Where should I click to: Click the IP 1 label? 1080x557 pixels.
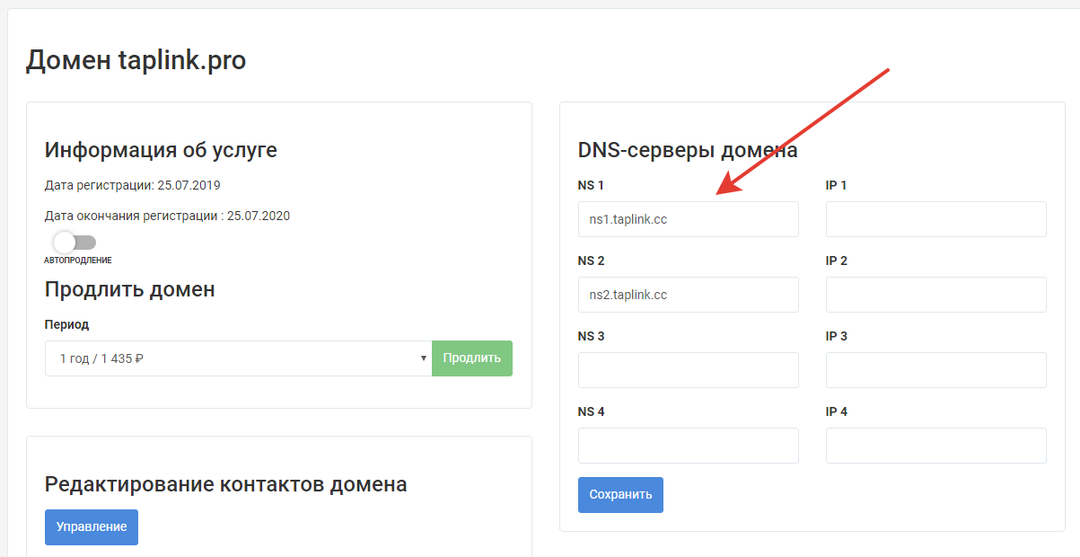click(836, 185)
